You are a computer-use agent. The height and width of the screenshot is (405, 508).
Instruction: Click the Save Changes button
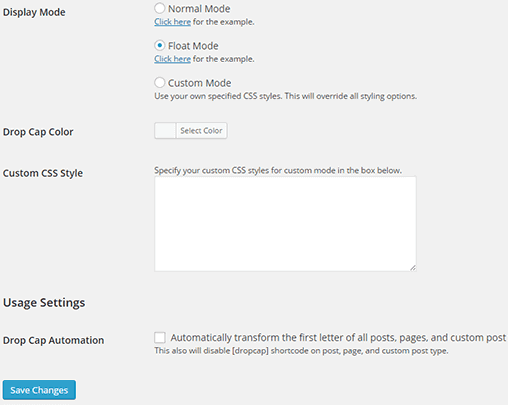(x=39, y=390)
